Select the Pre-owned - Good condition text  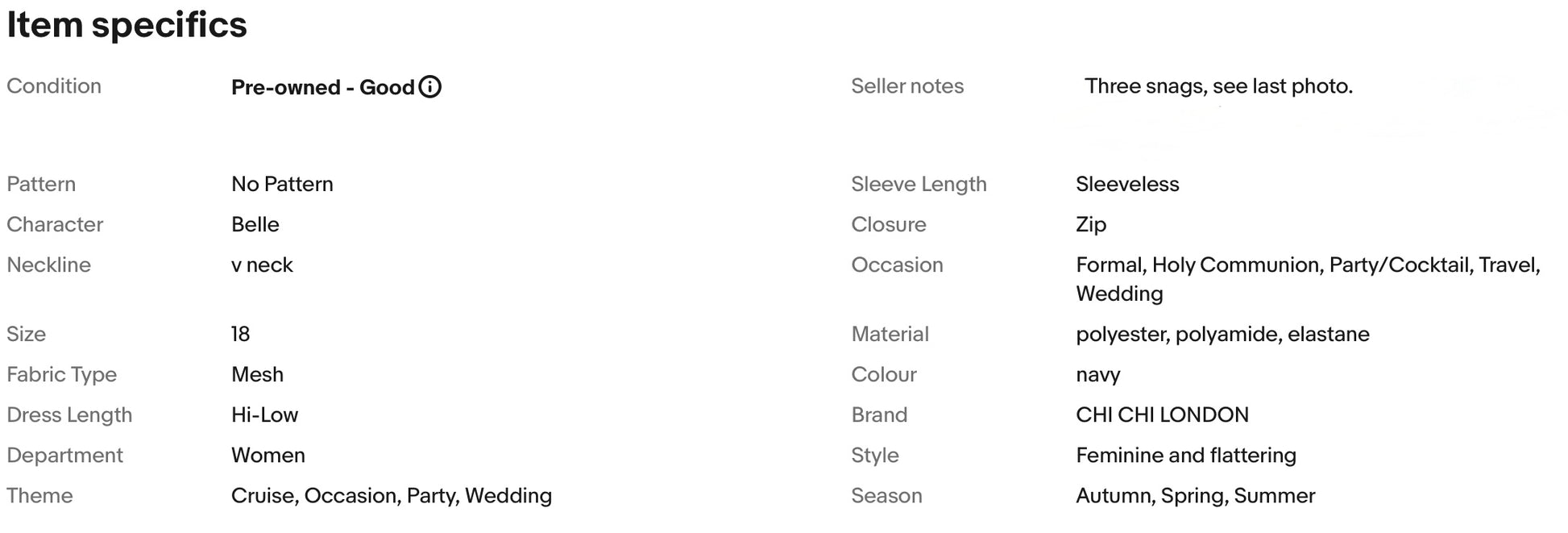click(322, 87)
